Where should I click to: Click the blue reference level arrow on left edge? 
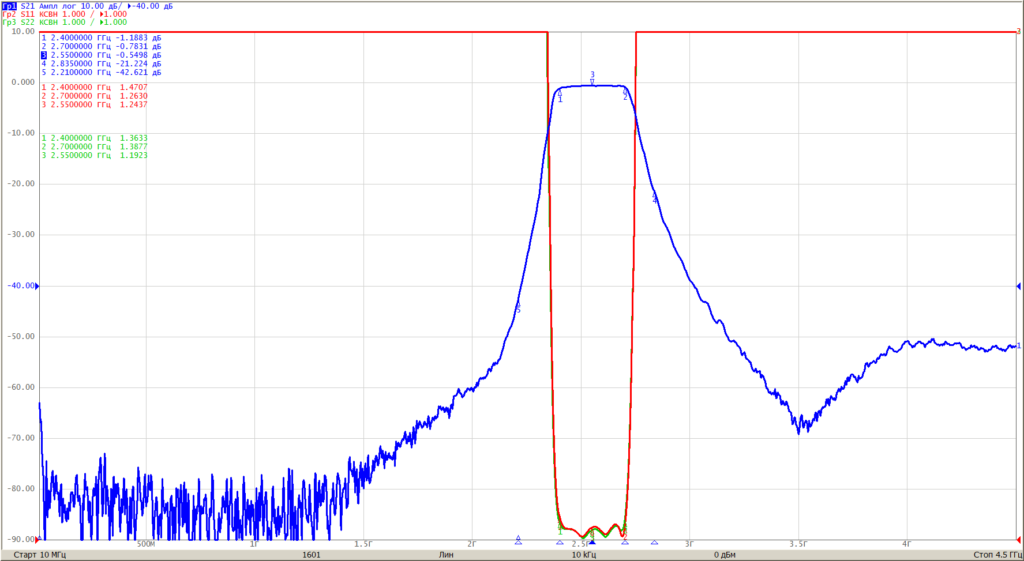pos(37,286)
